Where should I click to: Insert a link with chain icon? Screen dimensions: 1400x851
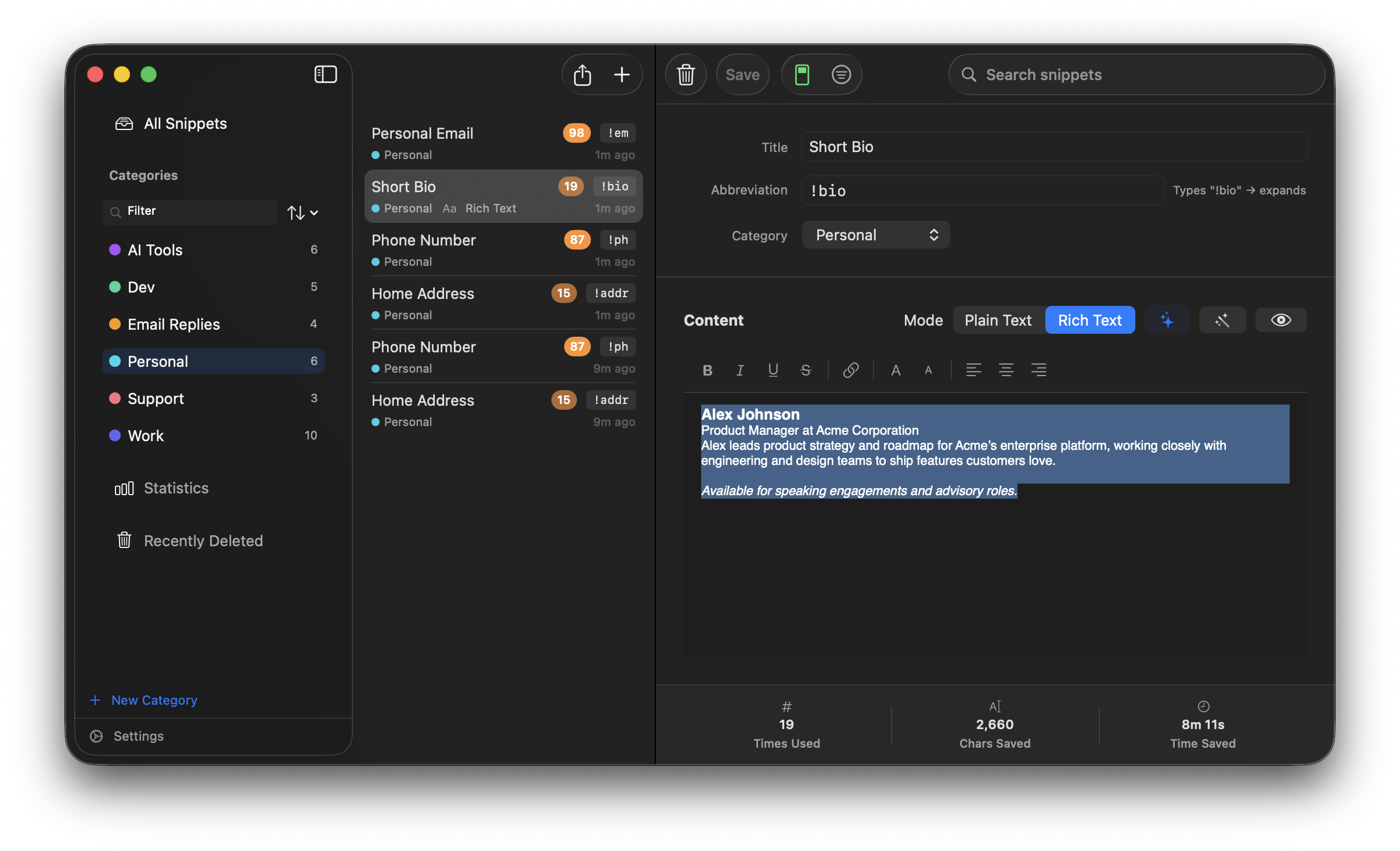pyautogui.click(x=851, y=370)
